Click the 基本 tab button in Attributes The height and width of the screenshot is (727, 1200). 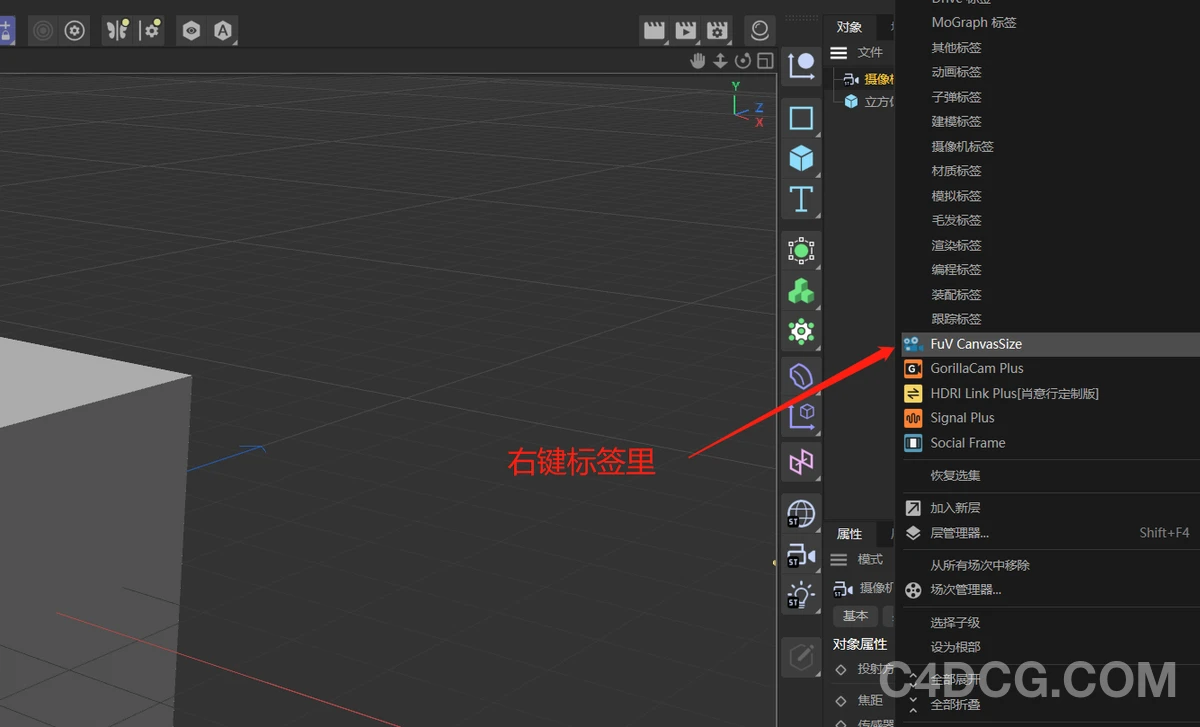(x=855, y=616)
